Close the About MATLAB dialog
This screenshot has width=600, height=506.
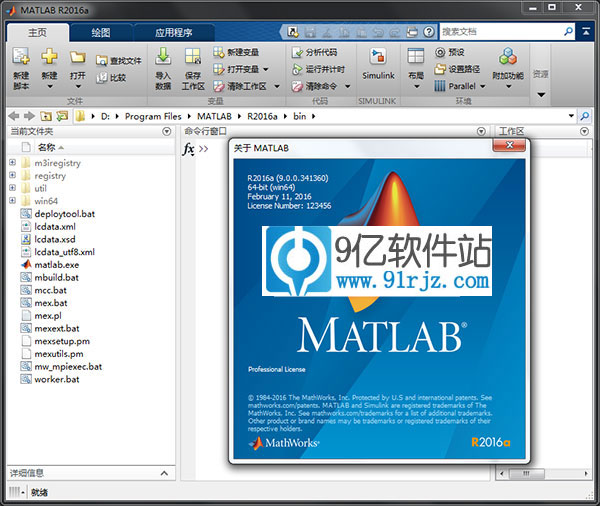coord(509,145)
